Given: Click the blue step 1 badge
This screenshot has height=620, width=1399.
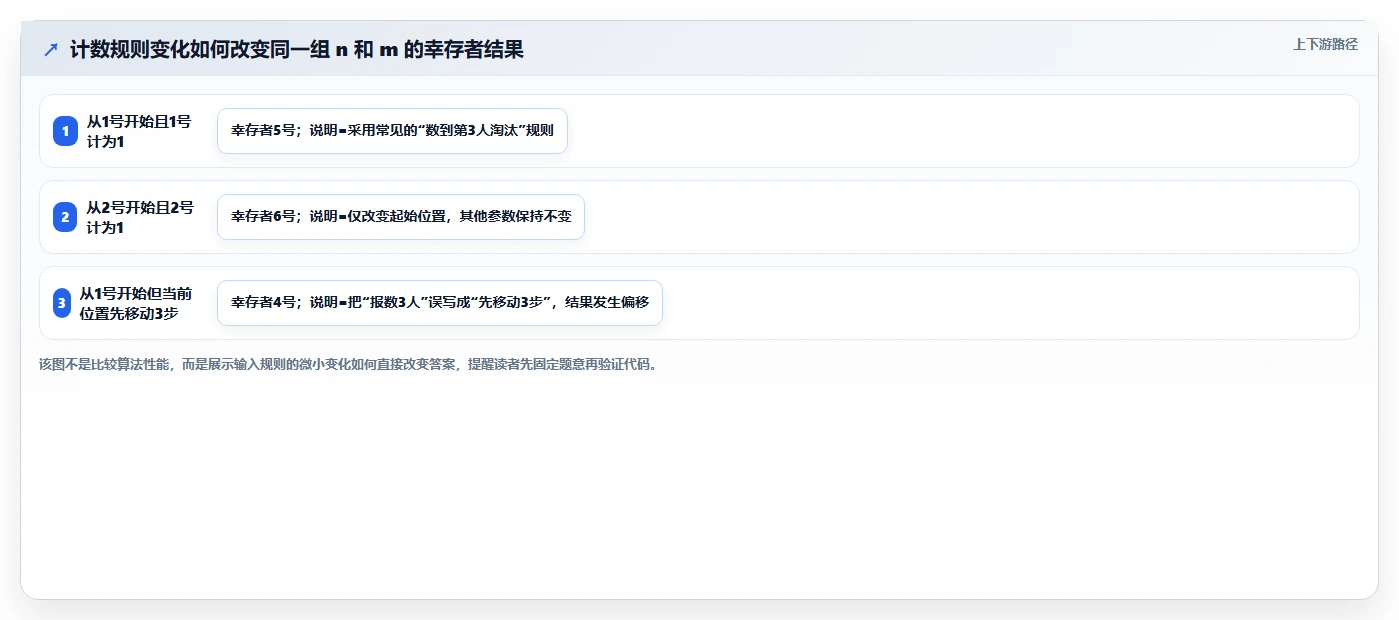Looking at the screenshot, I should pos(65,131).
